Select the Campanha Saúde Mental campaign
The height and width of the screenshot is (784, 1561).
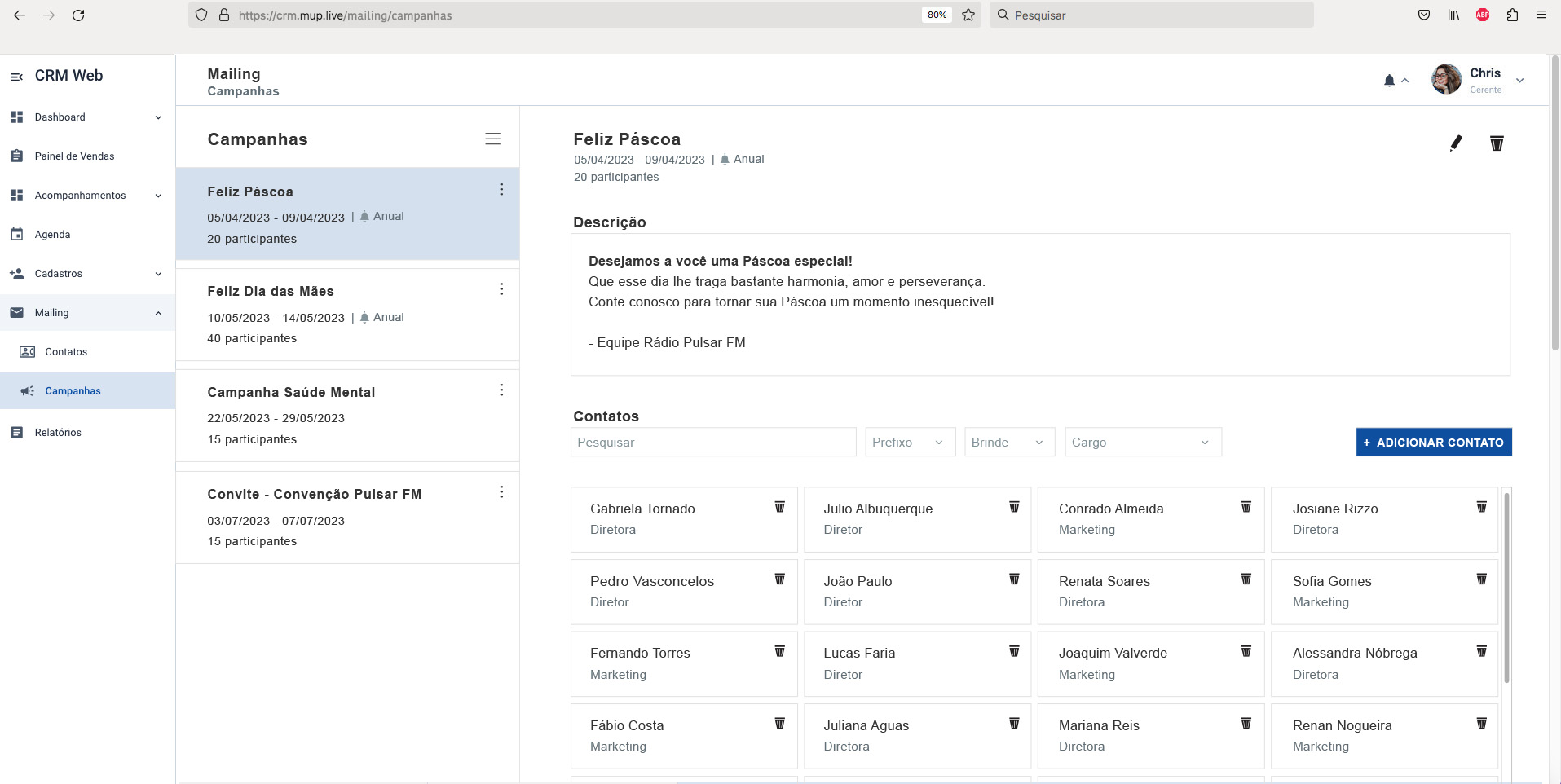347,416
